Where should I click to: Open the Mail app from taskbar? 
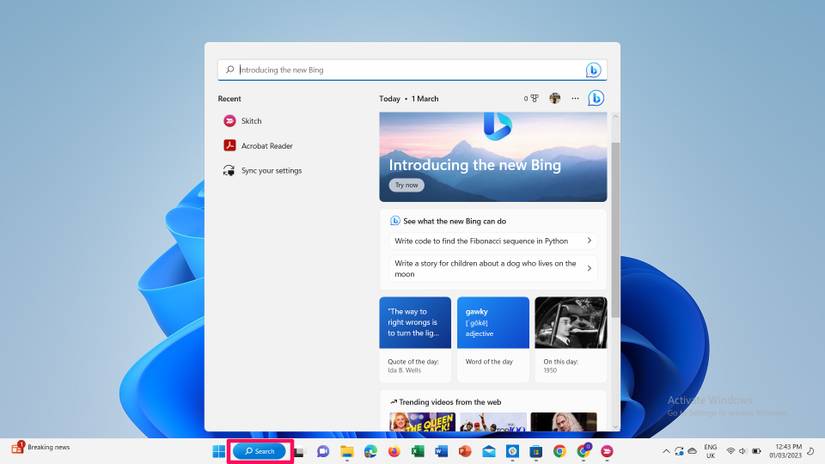click(489, 451)
